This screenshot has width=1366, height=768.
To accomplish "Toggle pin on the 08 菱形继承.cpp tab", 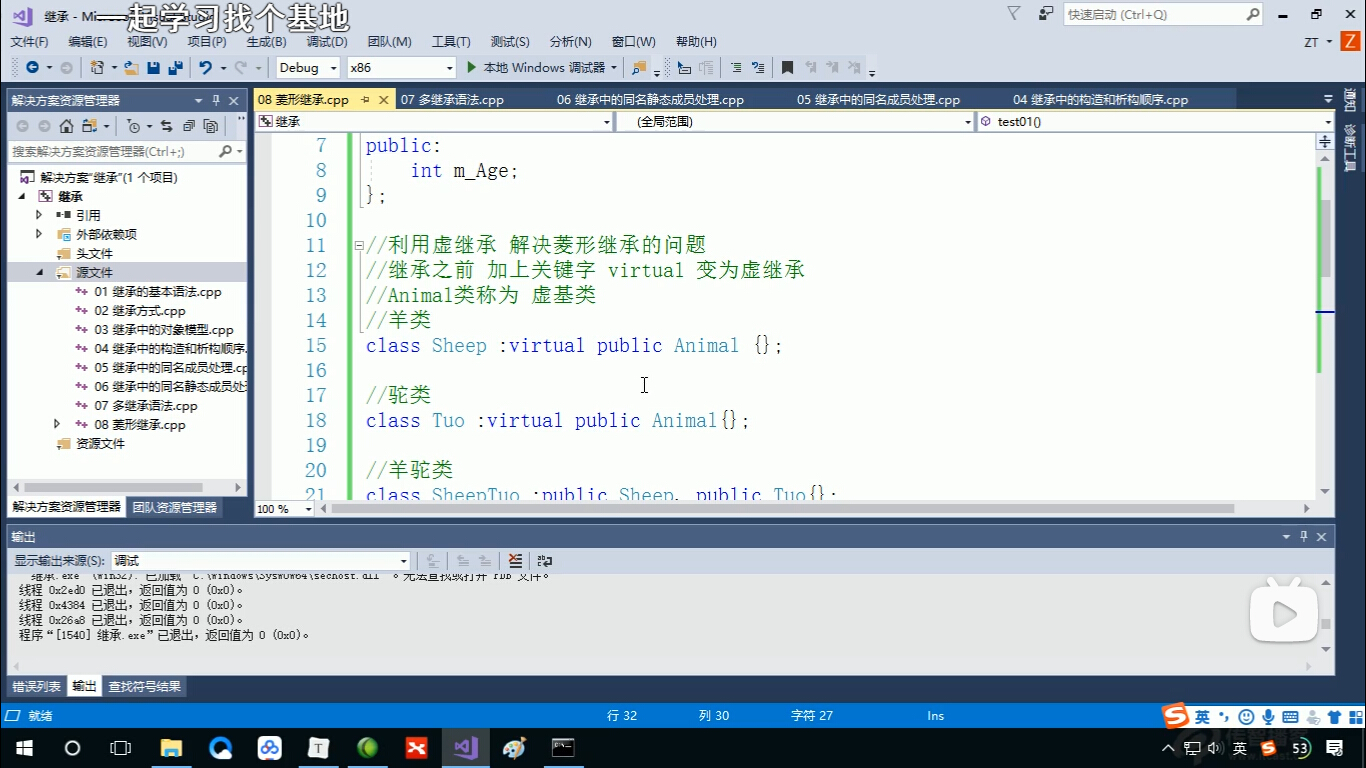I will [x=365, y=100].
